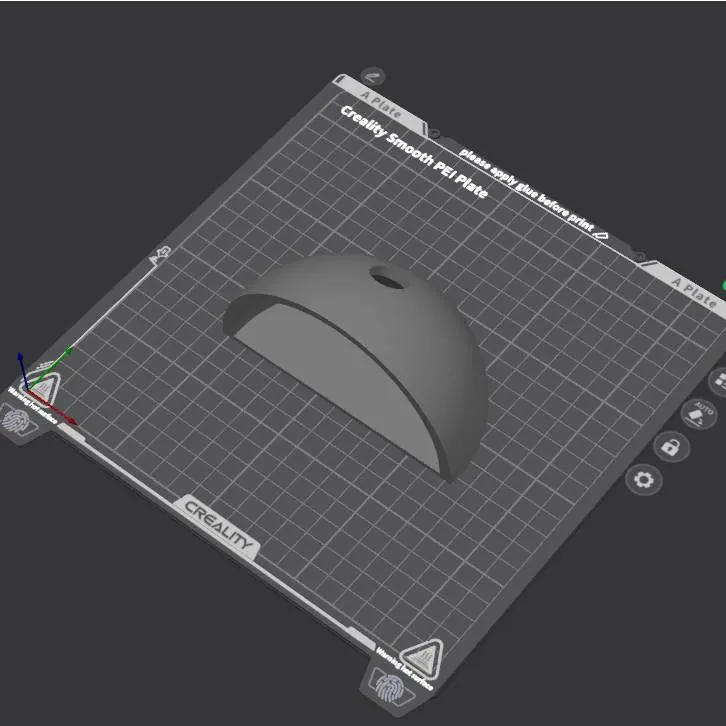Click the AUTO orient plate icon
726x726 pixels.
click(x=699, y=413)
